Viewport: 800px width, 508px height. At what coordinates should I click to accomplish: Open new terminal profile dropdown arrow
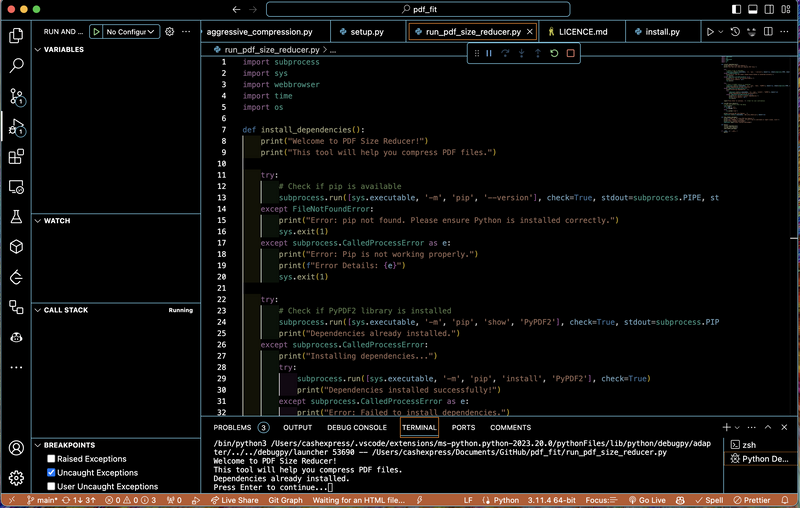coord(737,427)
